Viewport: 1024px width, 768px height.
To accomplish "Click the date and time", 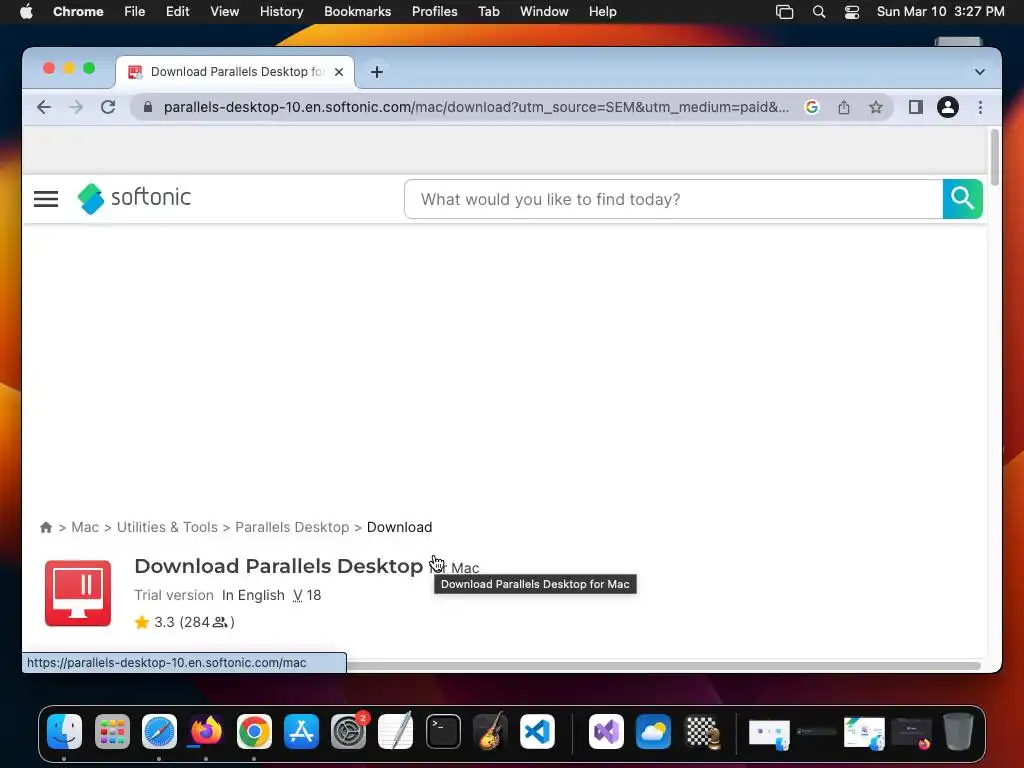I will point(940,12).
